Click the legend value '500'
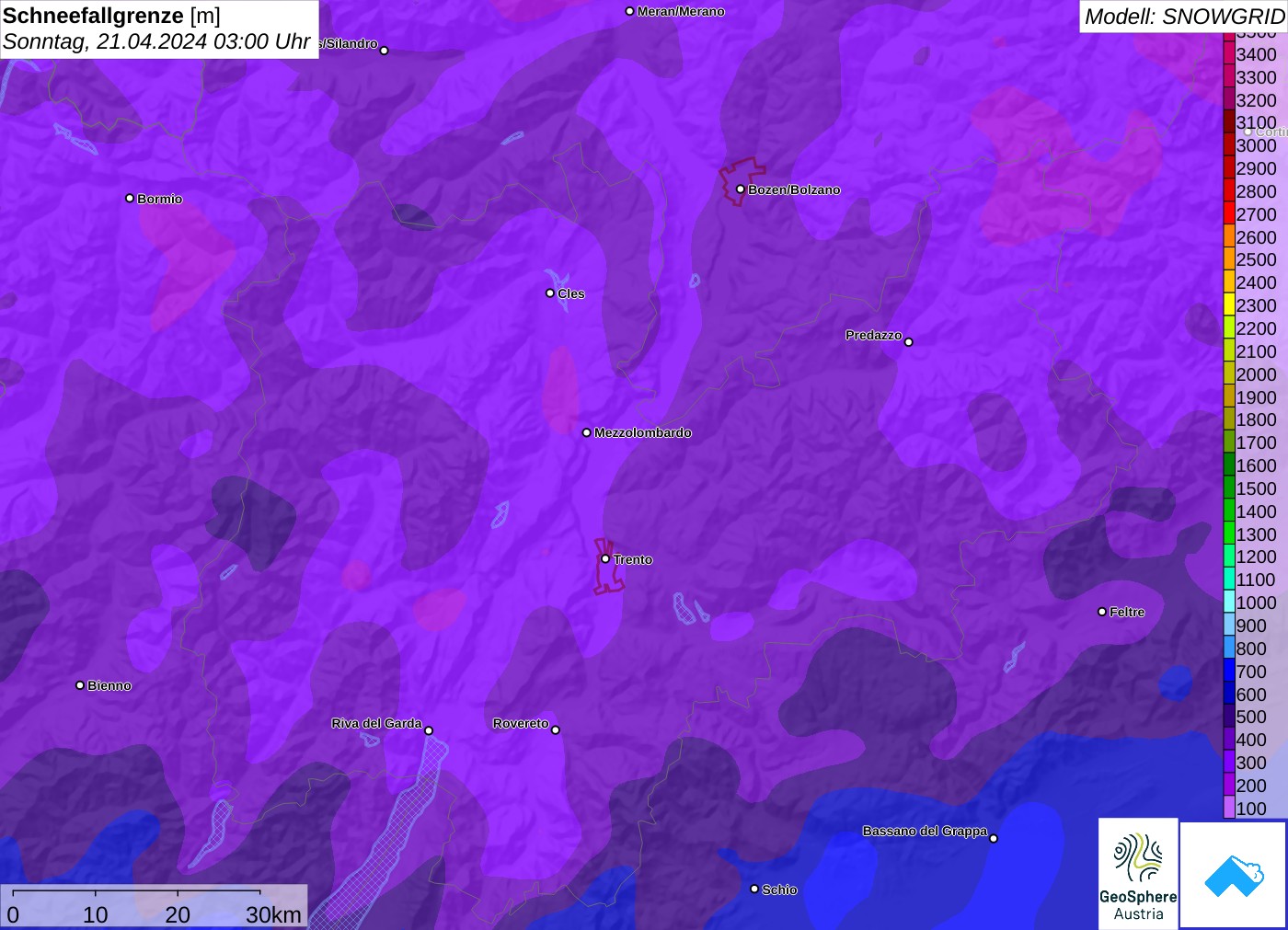Screen dimensions: 1288x930 (x=1250, y=717)
